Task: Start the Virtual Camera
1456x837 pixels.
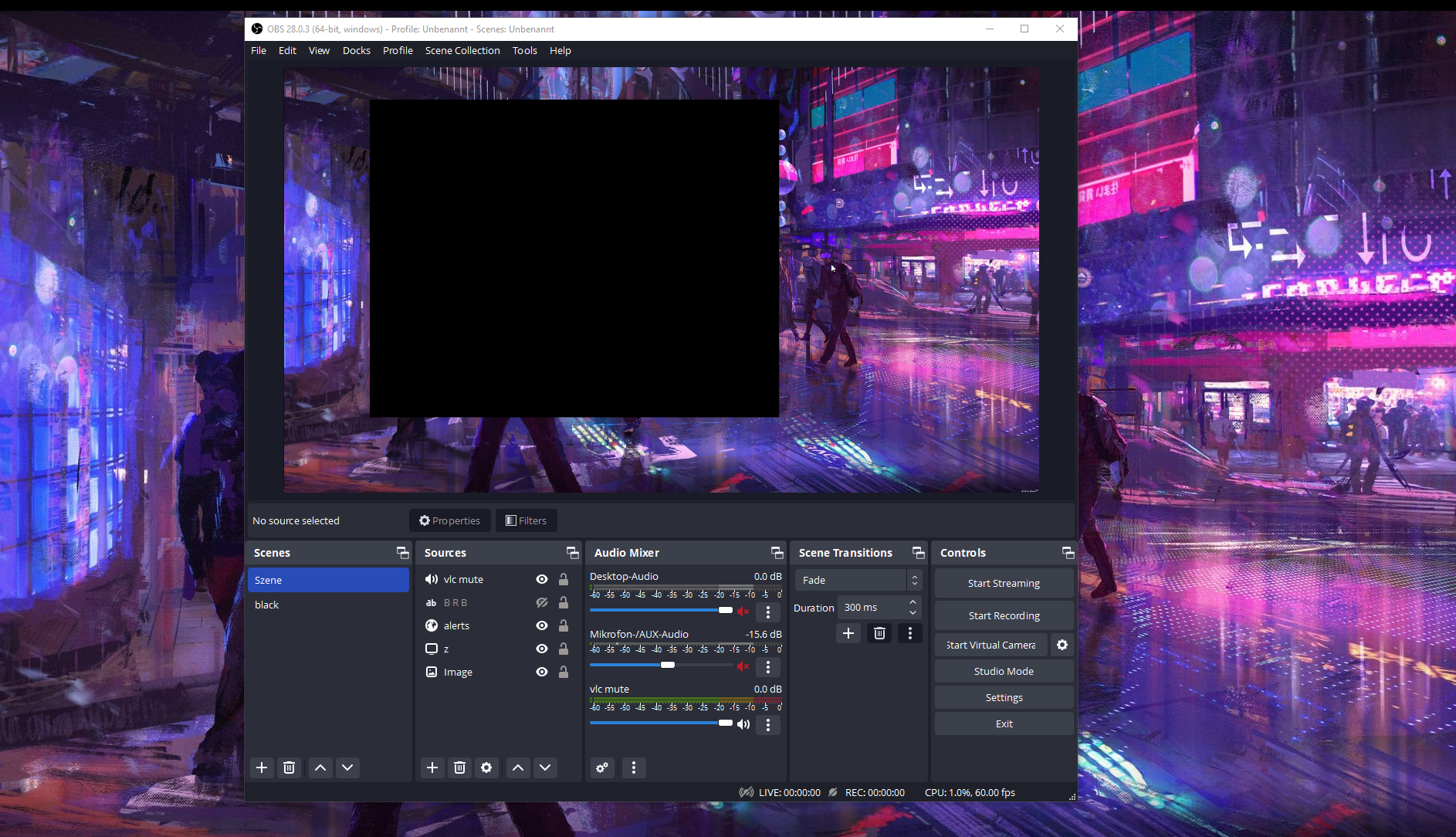Action: 991,645
